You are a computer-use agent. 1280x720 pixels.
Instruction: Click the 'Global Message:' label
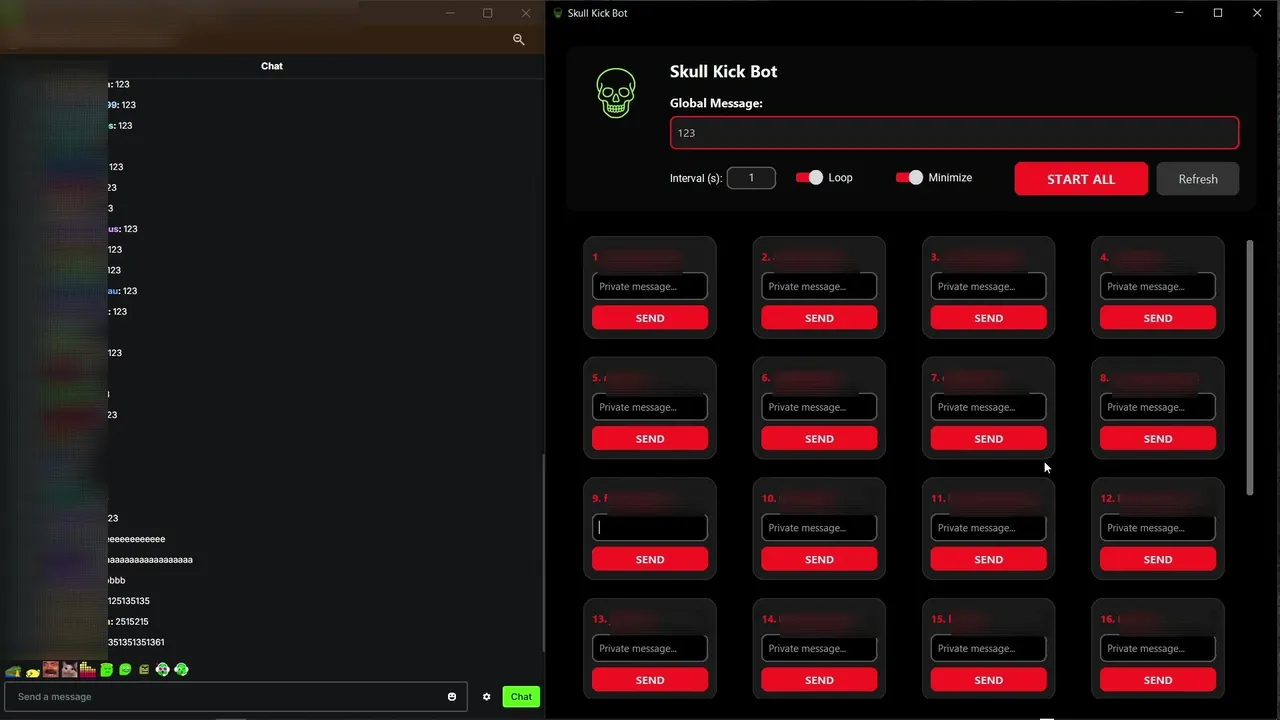[x=716, y=103]
